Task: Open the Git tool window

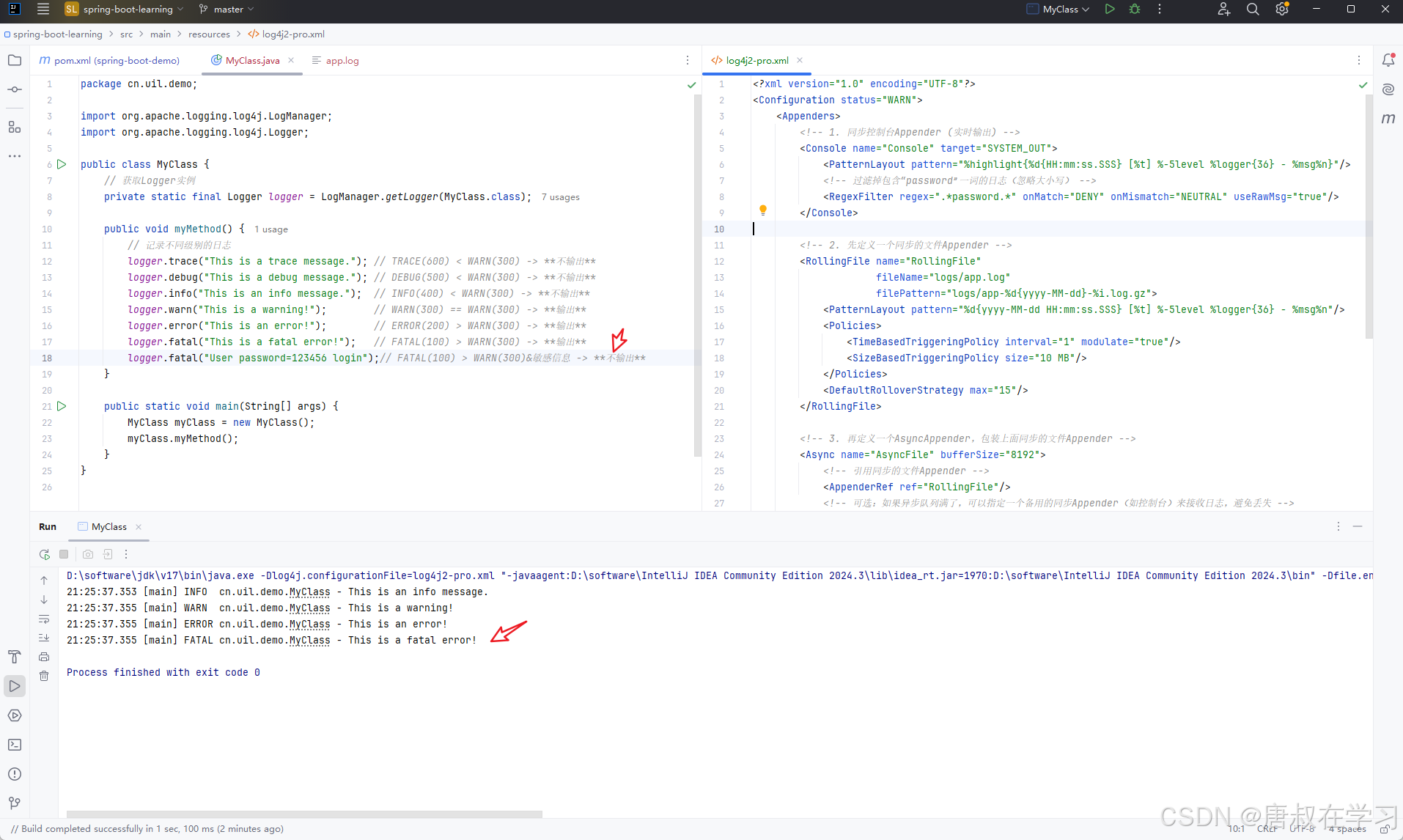Action: tap(15, 803)
